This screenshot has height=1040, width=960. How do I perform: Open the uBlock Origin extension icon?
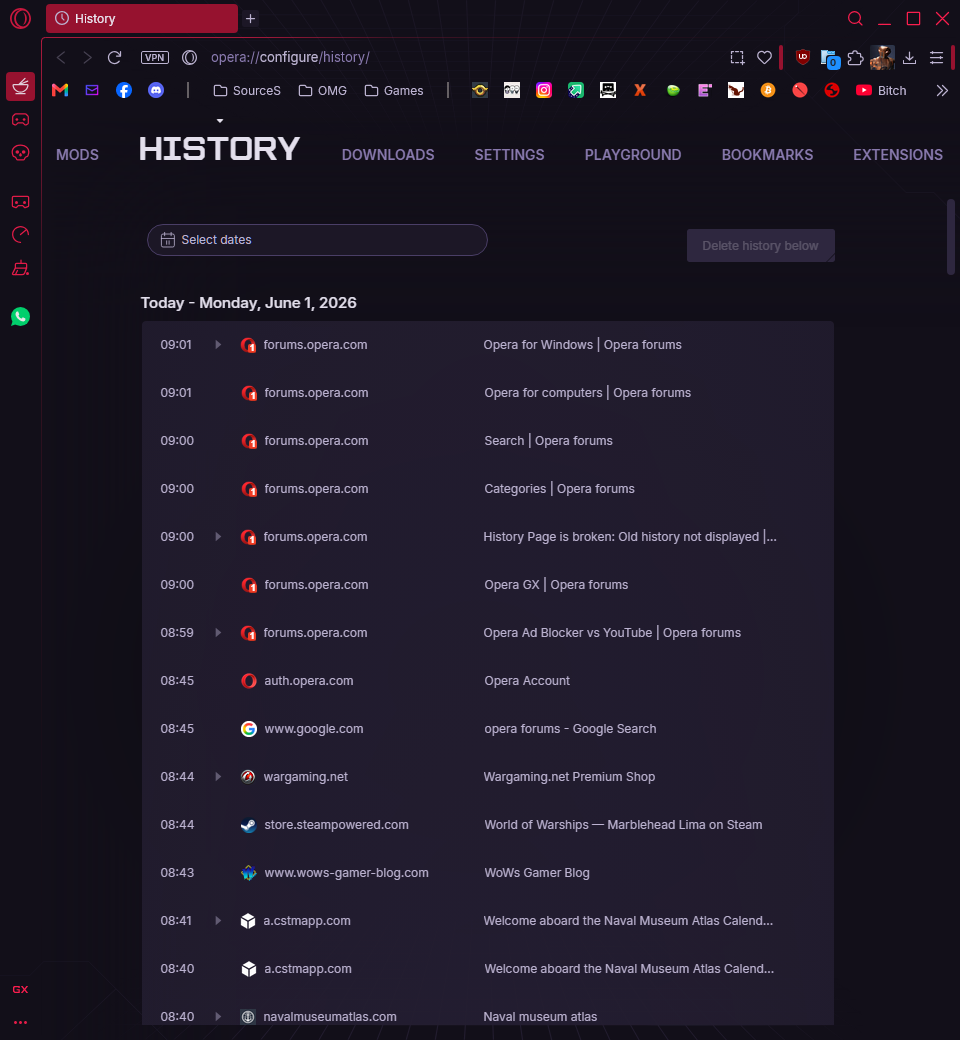pos(803,58)
